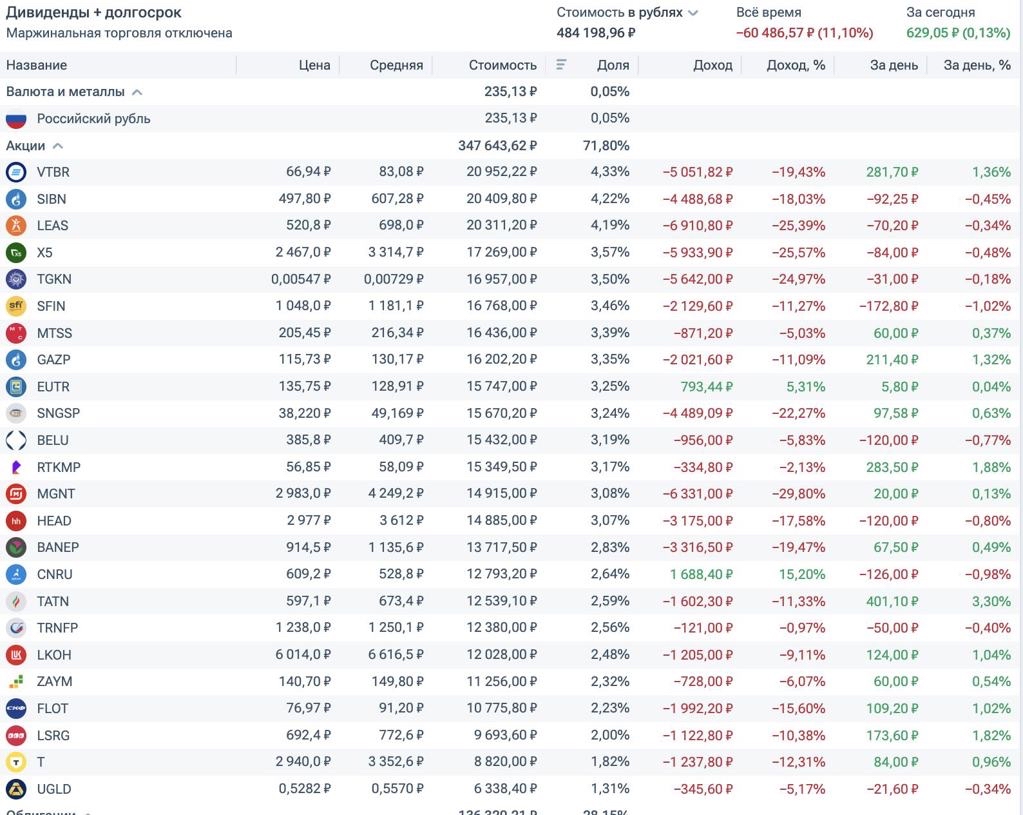Collapse the Акции section
The width and height of the screenshot is (1023, 815).
pos(57,146)
